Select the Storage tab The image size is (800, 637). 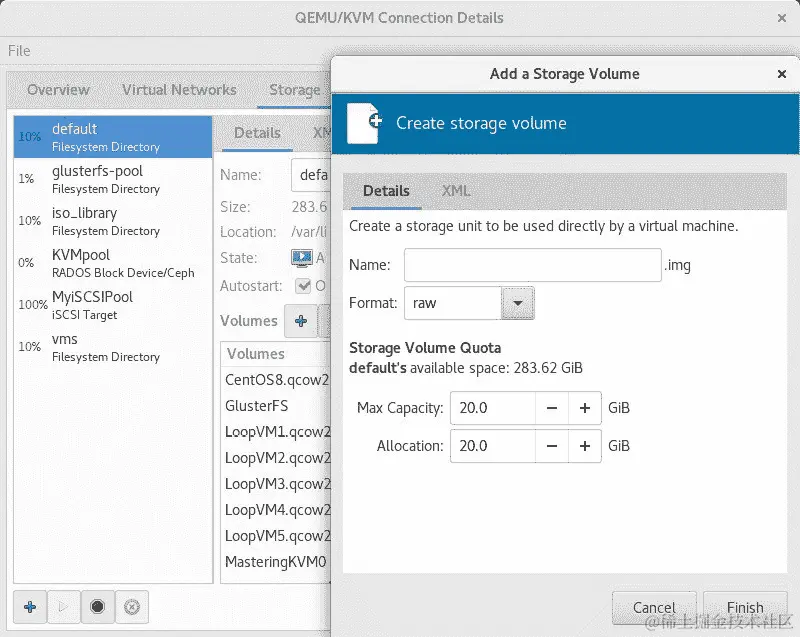pyautogui.click(x=294, y=90)
